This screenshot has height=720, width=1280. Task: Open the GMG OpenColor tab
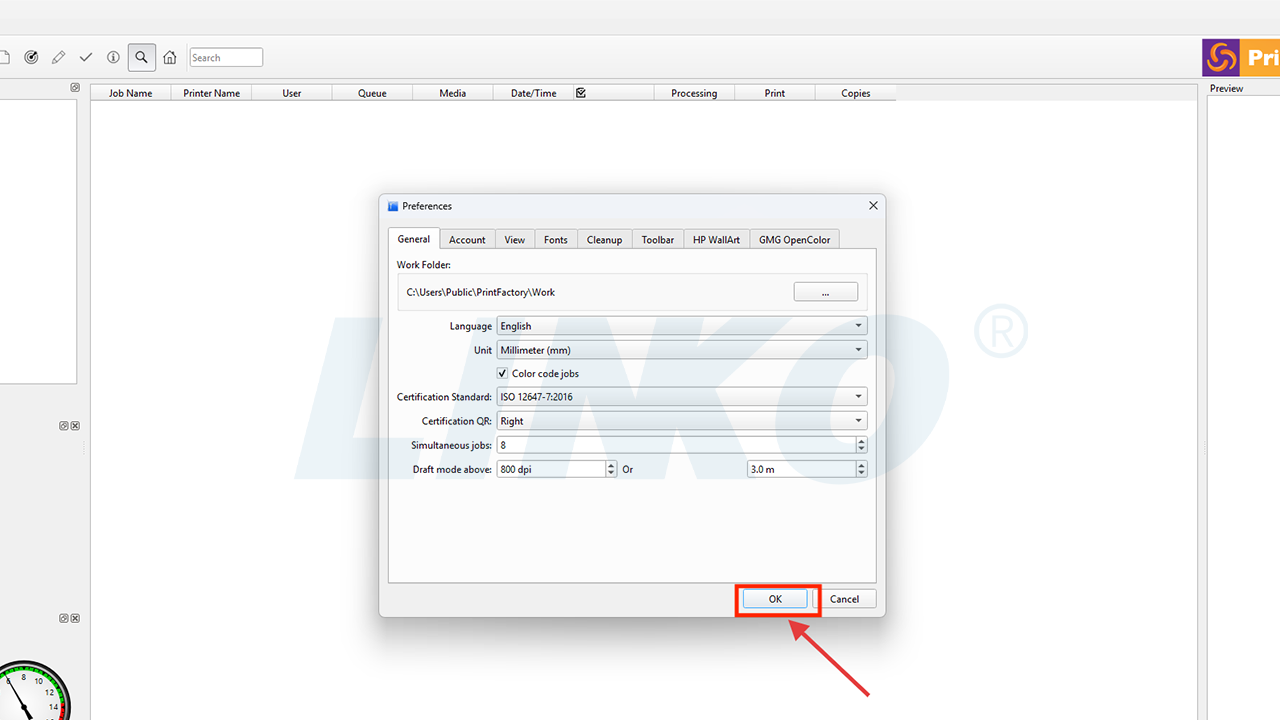pyautogui.click(x=794, y=240)
